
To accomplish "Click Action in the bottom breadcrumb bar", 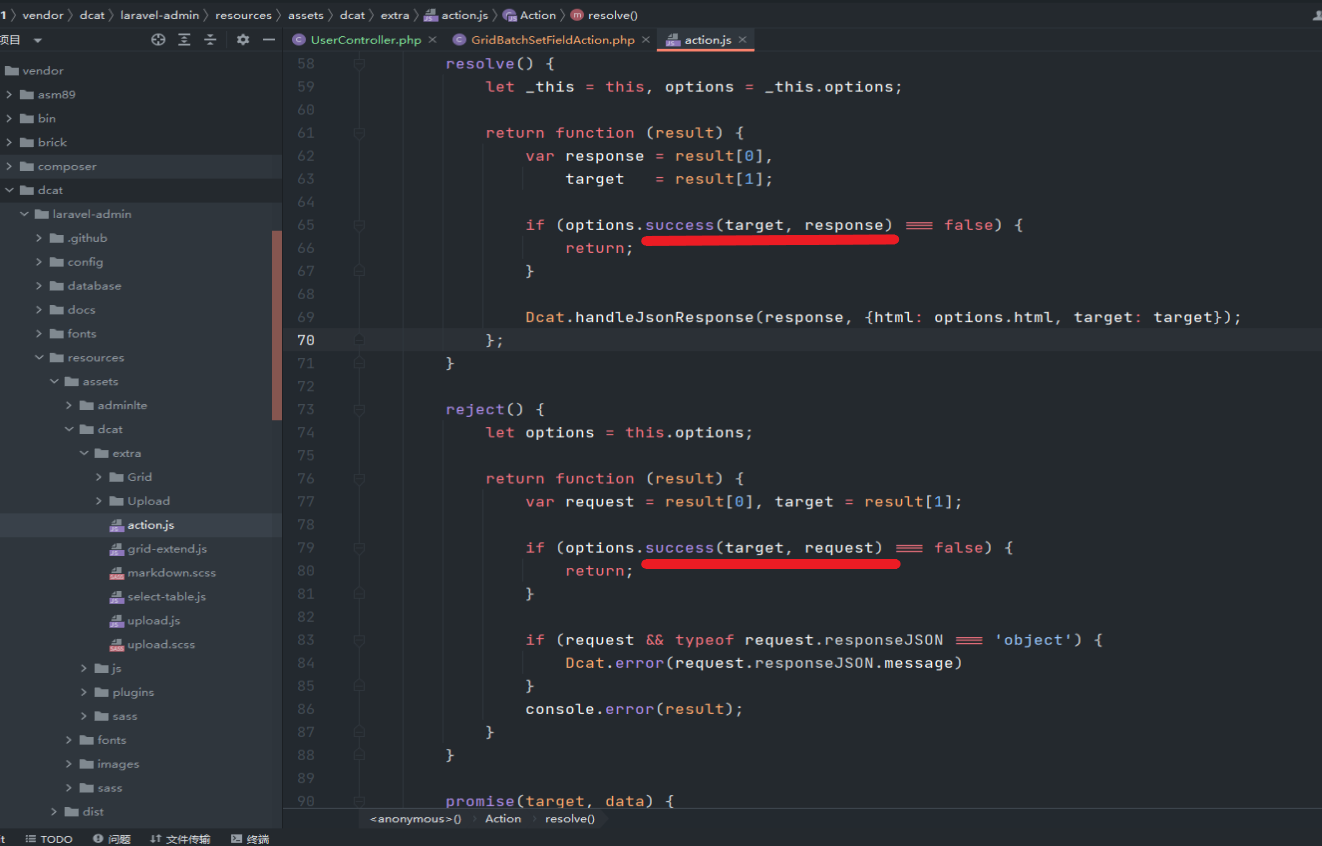I will (503, 818).
